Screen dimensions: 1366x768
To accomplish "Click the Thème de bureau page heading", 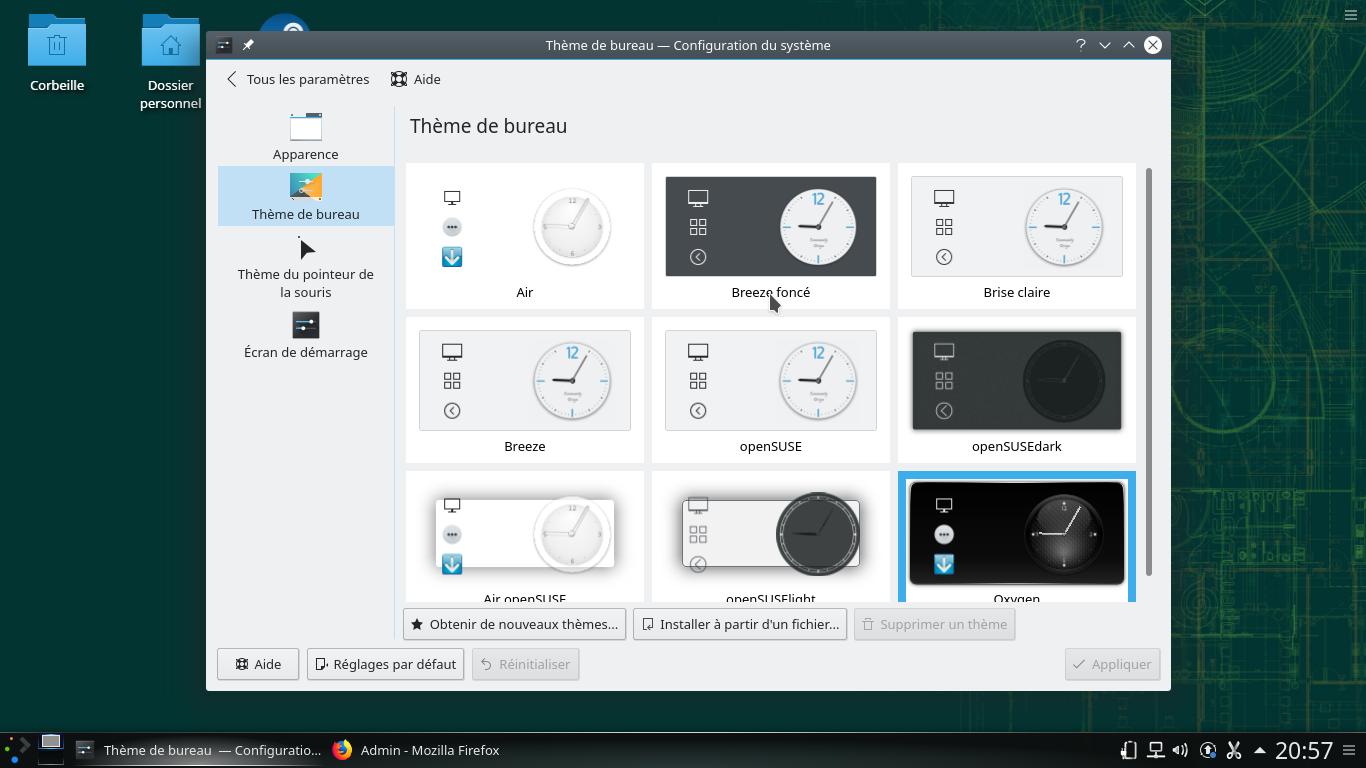I will click(488, 126).
